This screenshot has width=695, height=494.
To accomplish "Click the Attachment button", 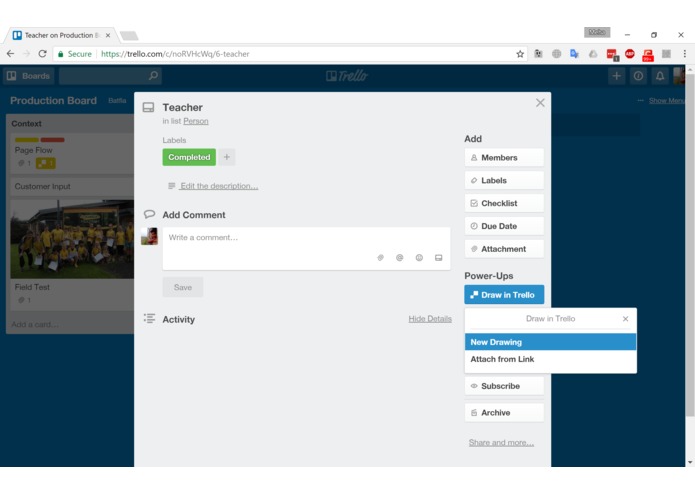I will [504, 249].
